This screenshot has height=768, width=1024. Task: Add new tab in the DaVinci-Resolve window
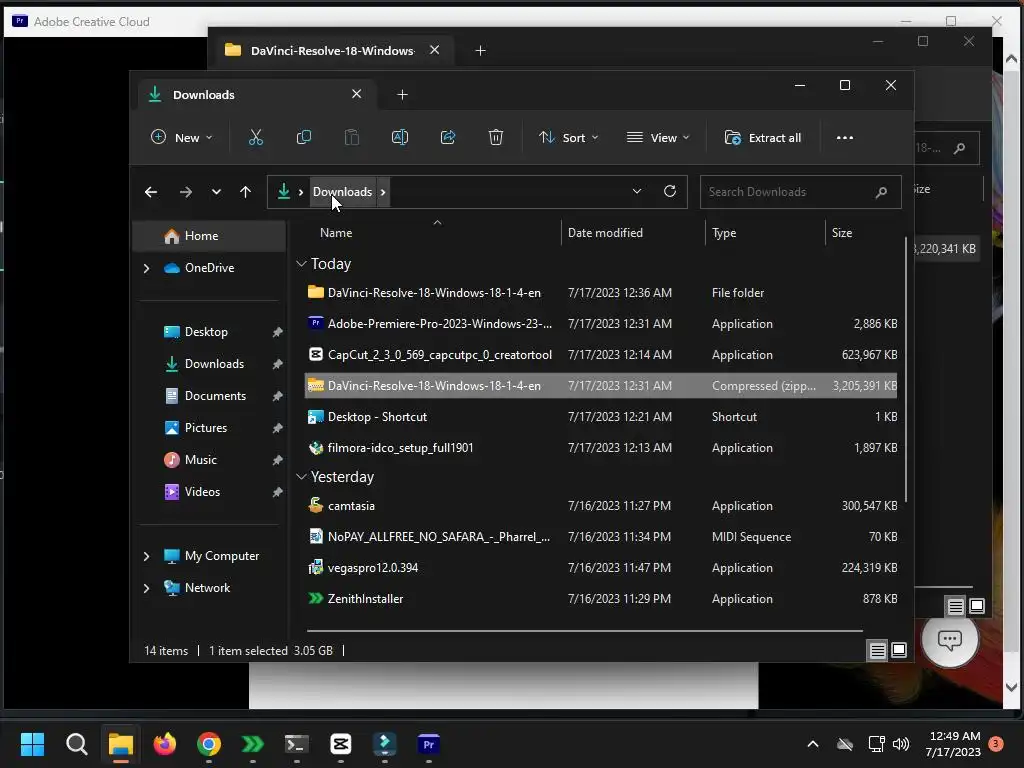tap(480, 50)
